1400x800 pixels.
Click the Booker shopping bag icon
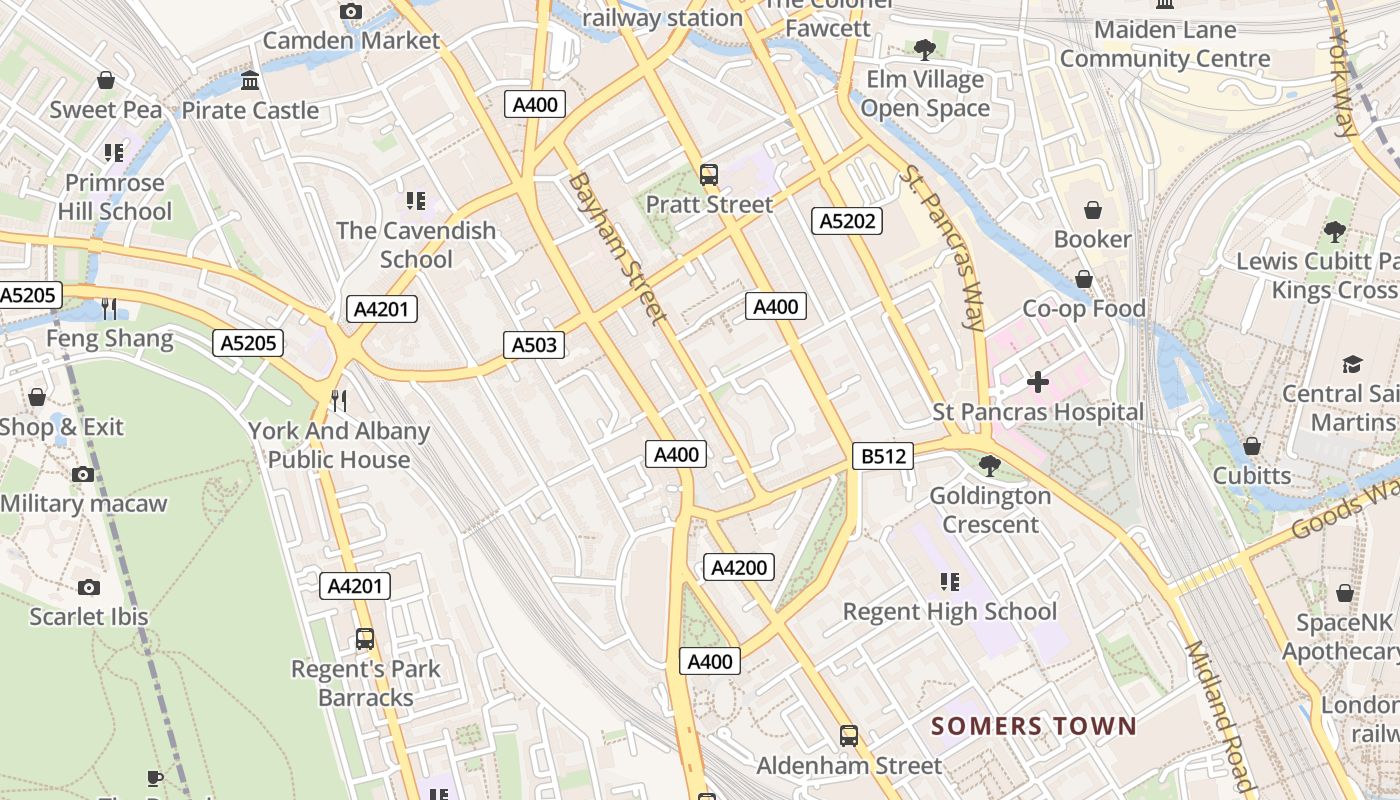click(x=1093, y=210)
